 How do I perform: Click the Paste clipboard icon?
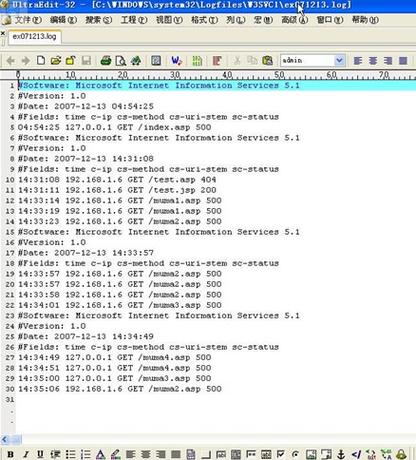[267, 60]
